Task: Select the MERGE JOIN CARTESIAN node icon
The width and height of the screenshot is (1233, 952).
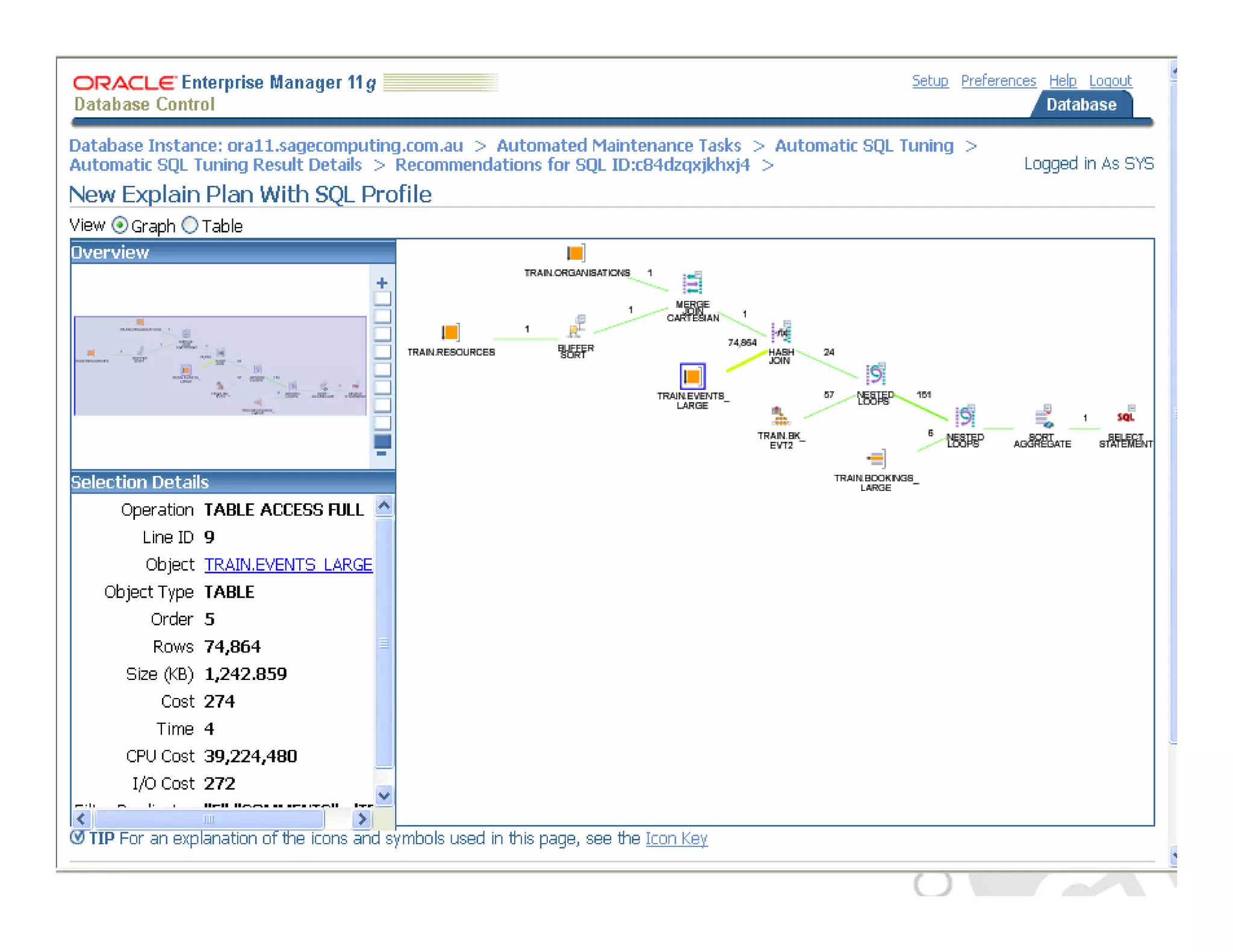Action: tap(692, 283)
